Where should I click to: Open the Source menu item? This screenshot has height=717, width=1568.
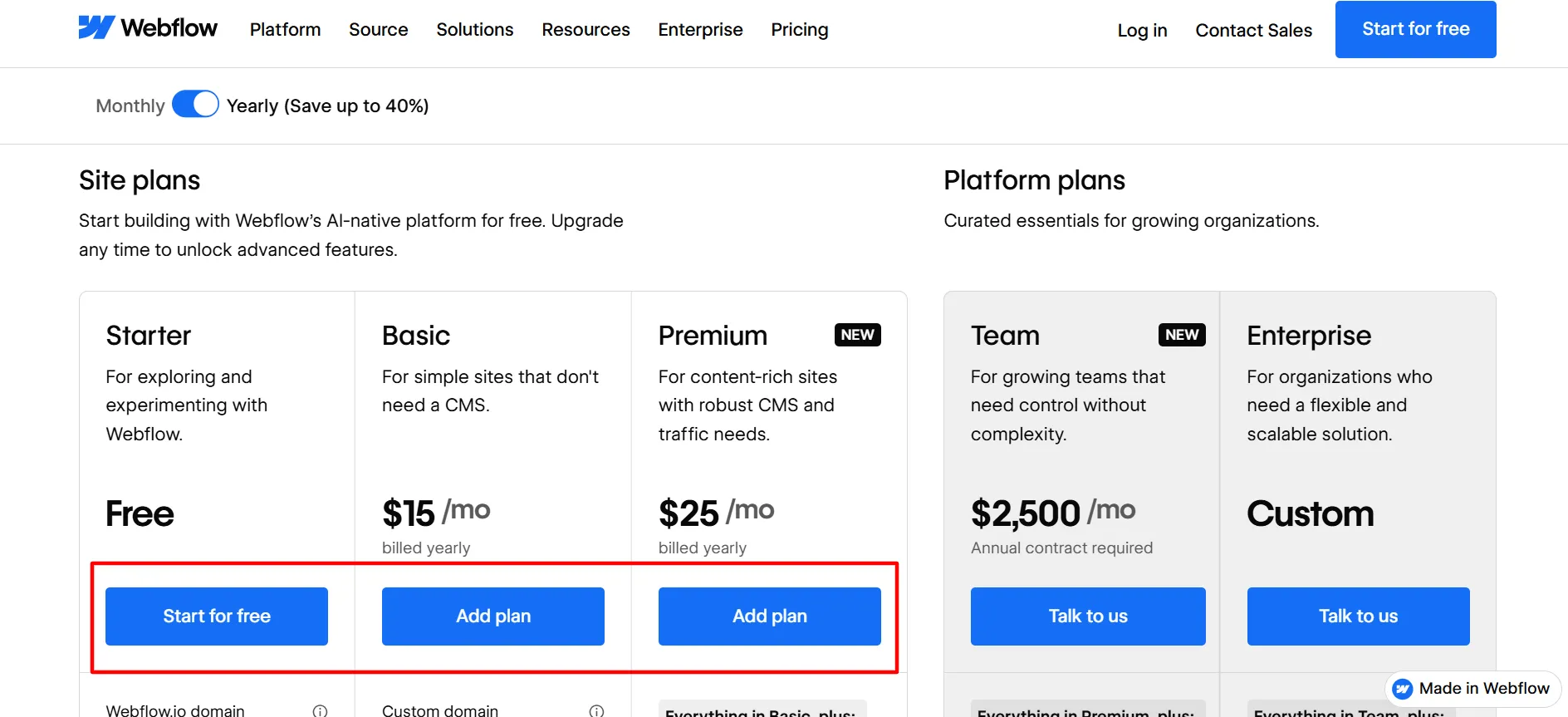[x=378, y=30]
